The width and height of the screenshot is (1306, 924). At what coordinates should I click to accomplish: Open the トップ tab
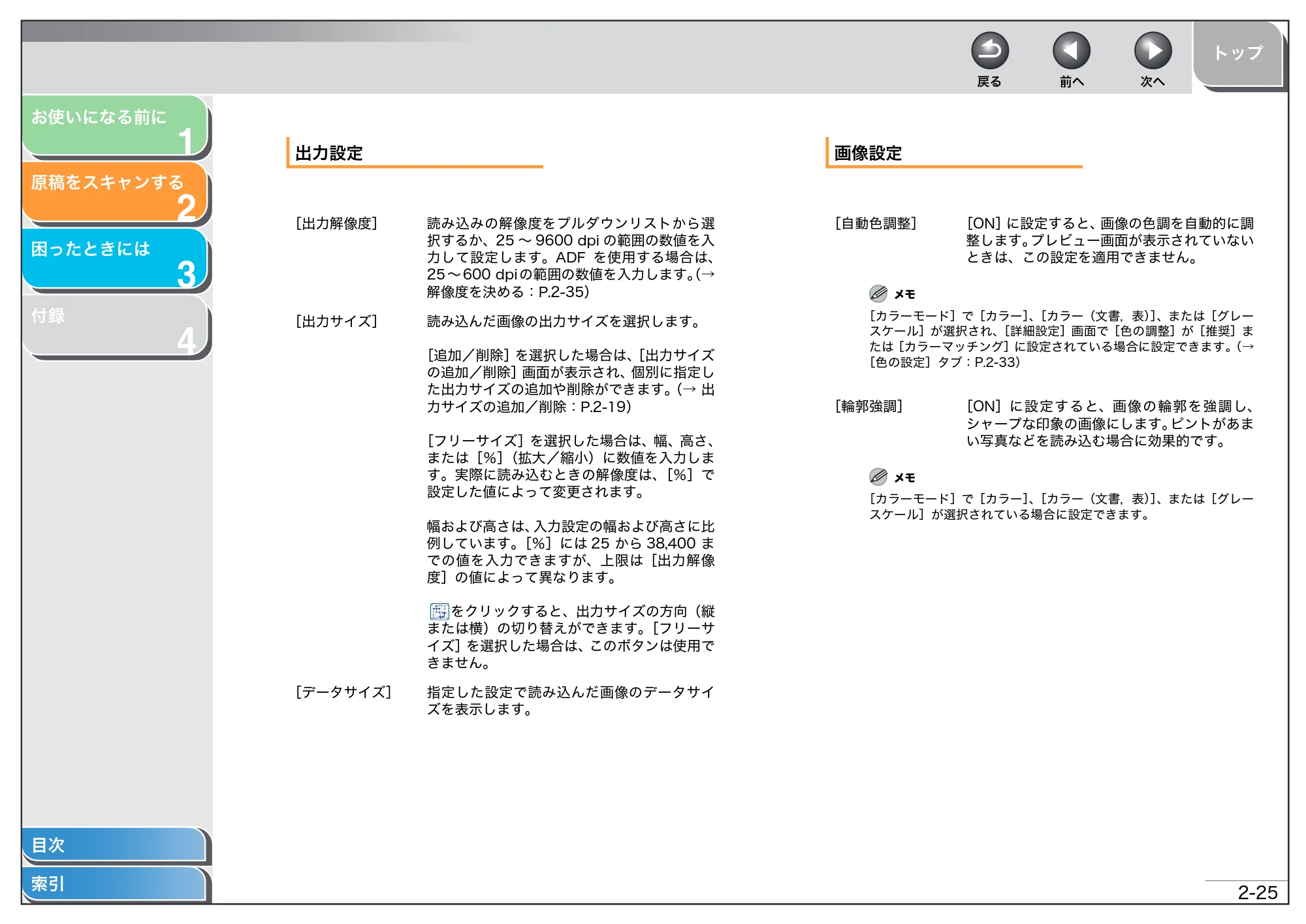pyautogui.click(x=1238, y=54)
